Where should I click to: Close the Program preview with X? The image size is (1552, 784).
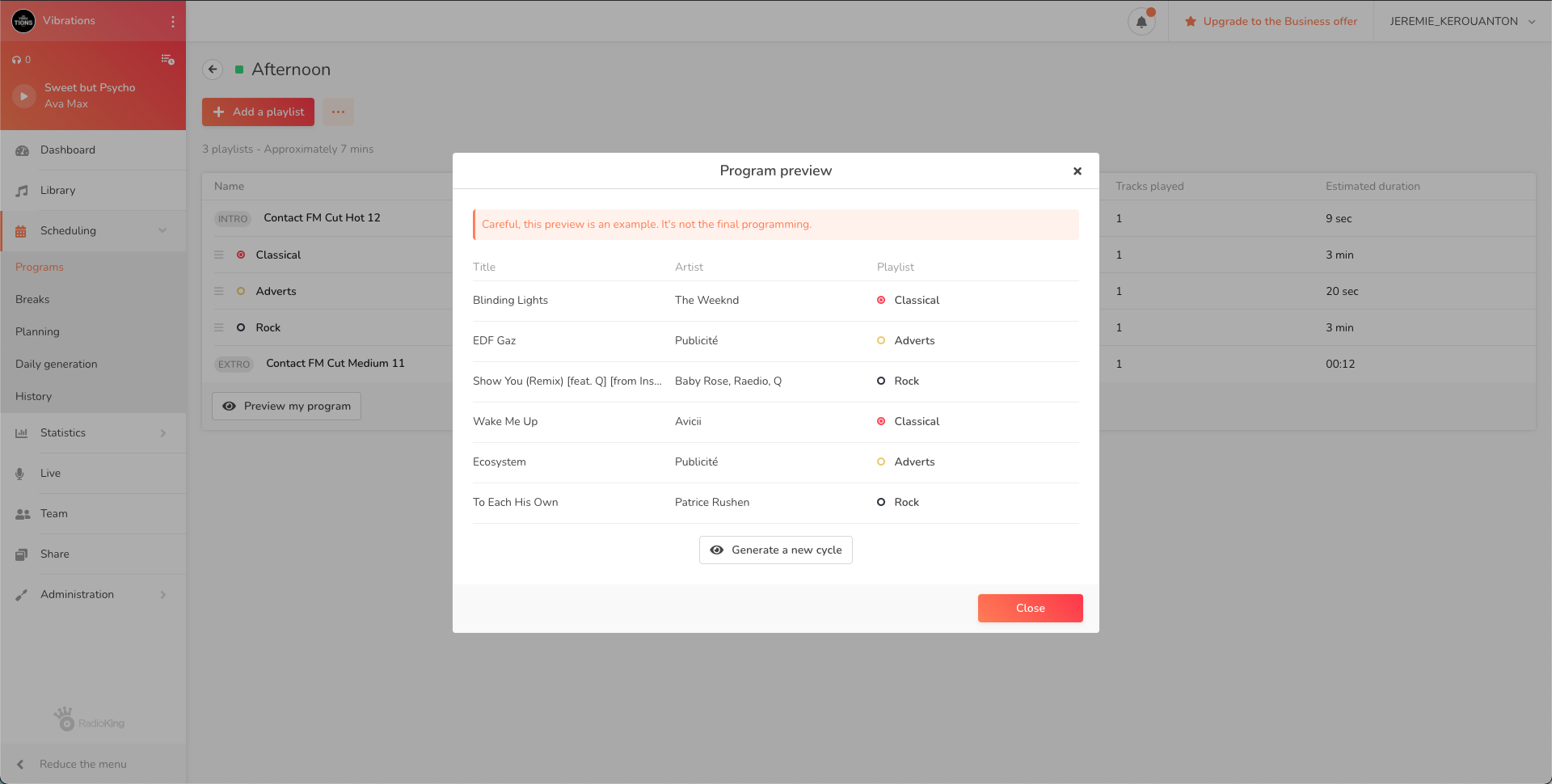1077,171
